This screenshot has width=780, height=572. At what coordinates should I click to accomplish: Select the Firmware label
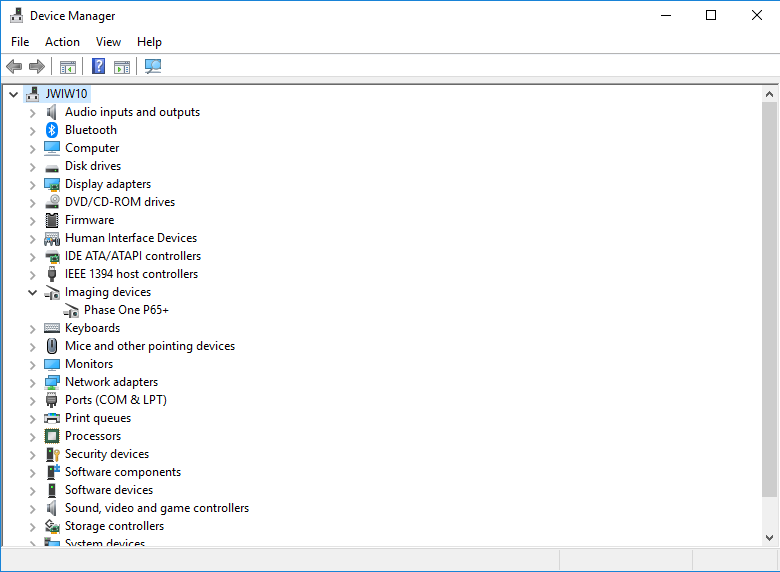[x=90, y=220]
